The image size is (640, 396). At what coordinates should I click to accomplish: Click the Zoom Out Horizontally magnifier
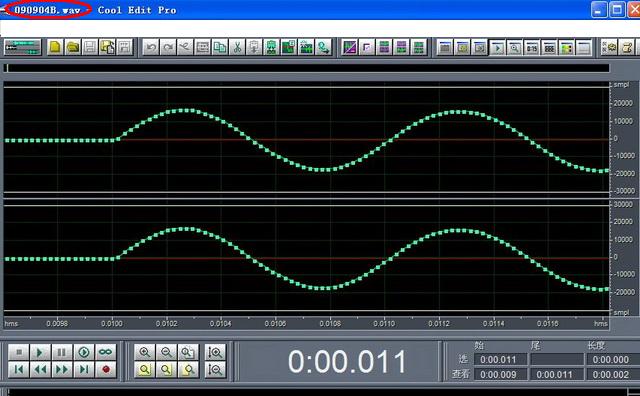tap(166, 352)
